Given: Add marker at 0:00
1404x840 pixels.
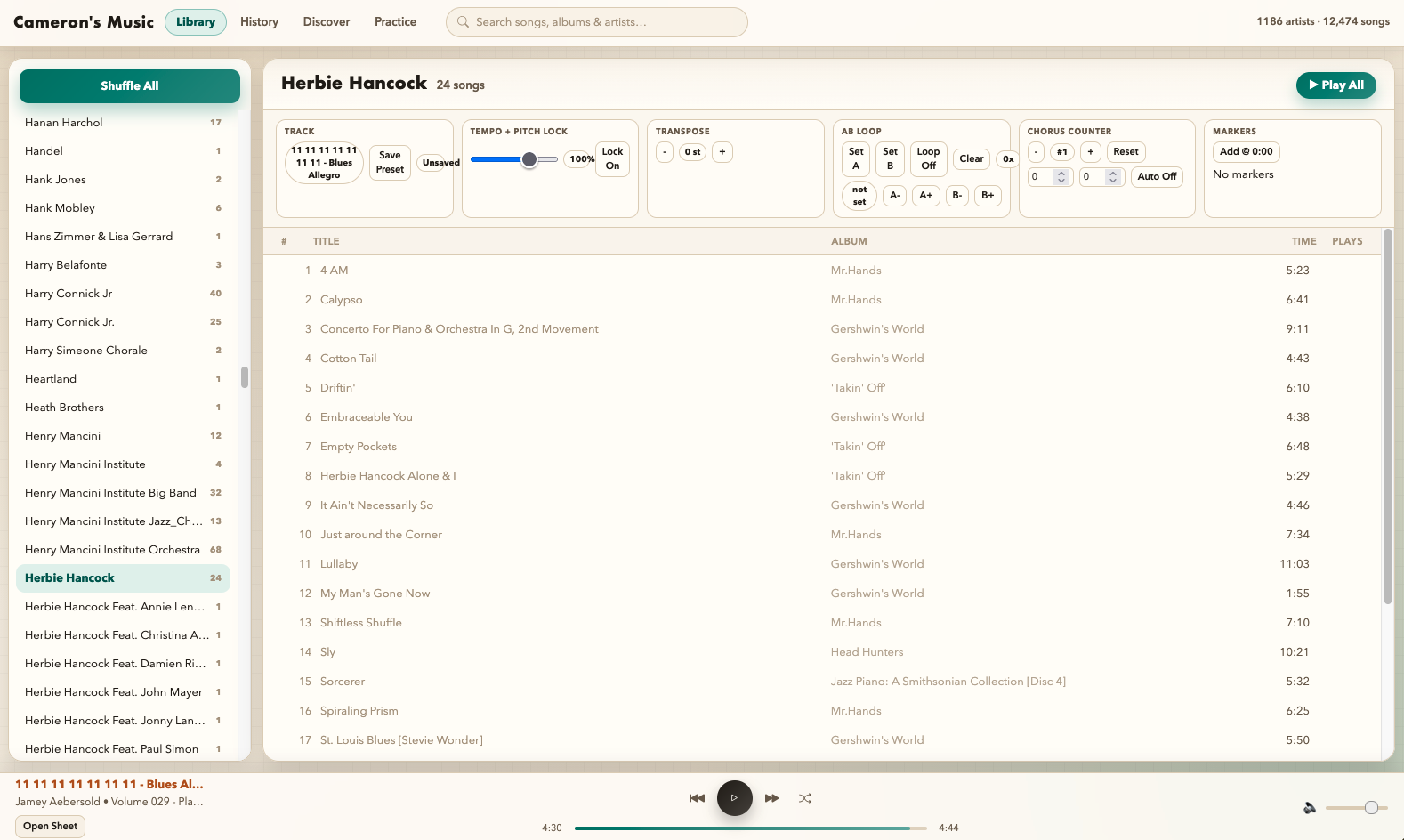Looking at the screenshot, I should tap(1247, 152).
